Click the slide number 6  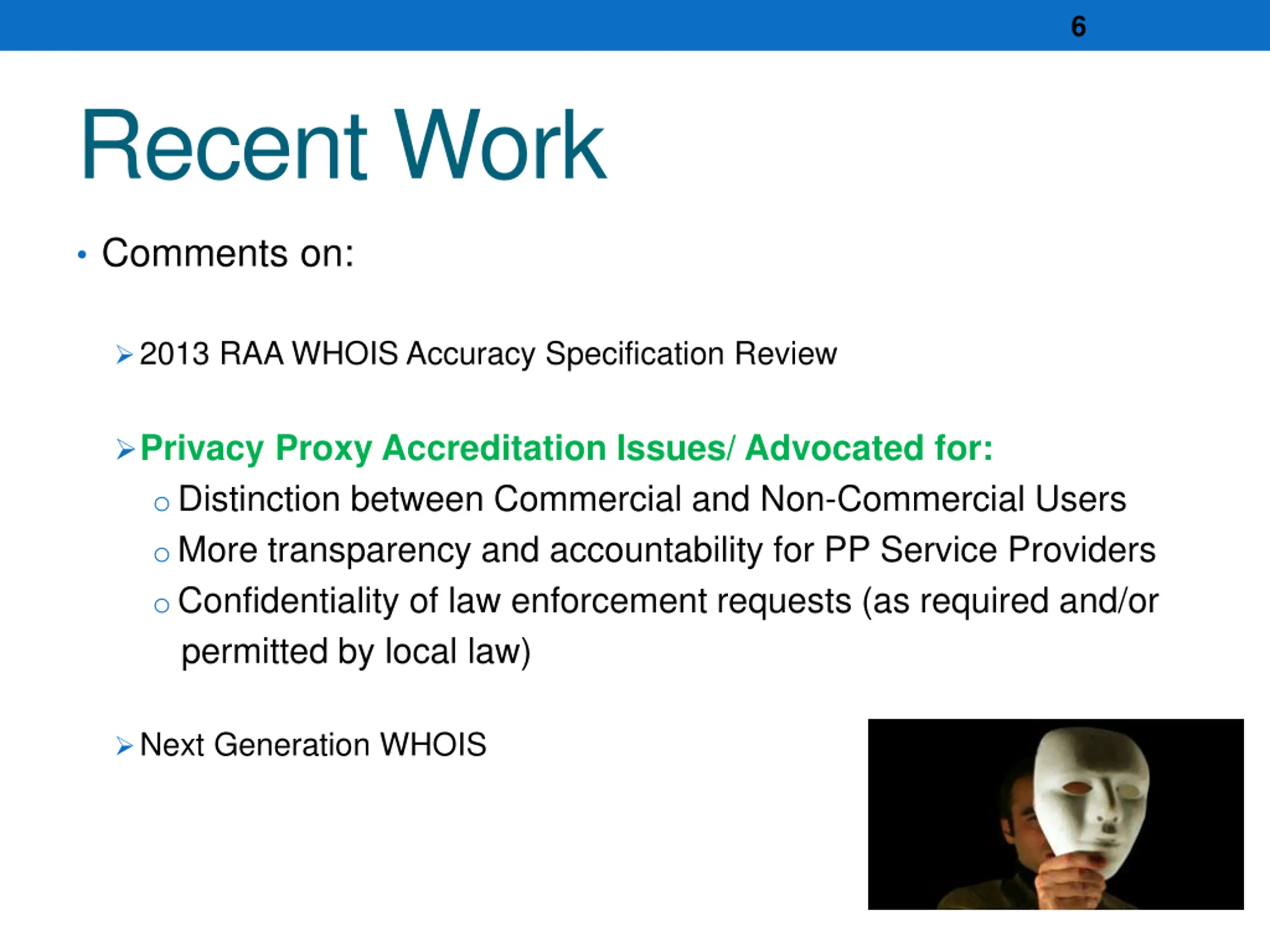[1078, 26]
